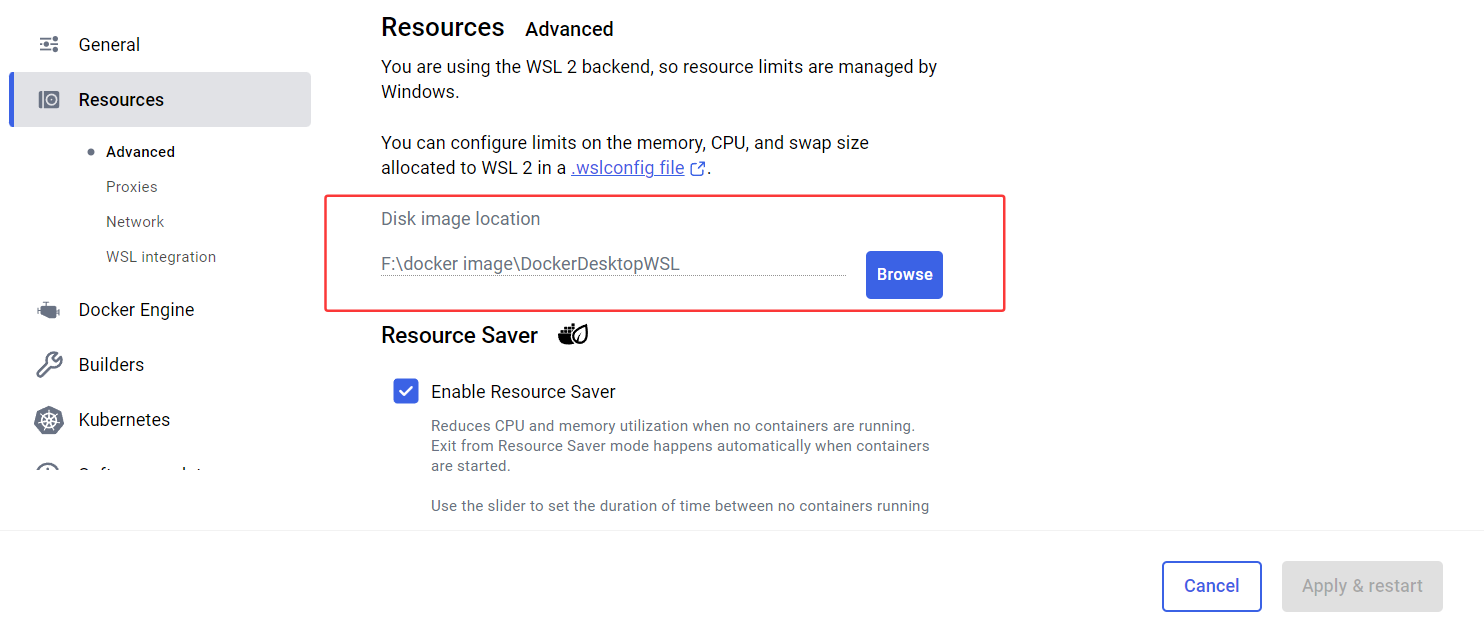Screen dimensions: 1484x635
Task: Click the Resource Saver leaf whale icon
Action: click(x=573, y=335)
